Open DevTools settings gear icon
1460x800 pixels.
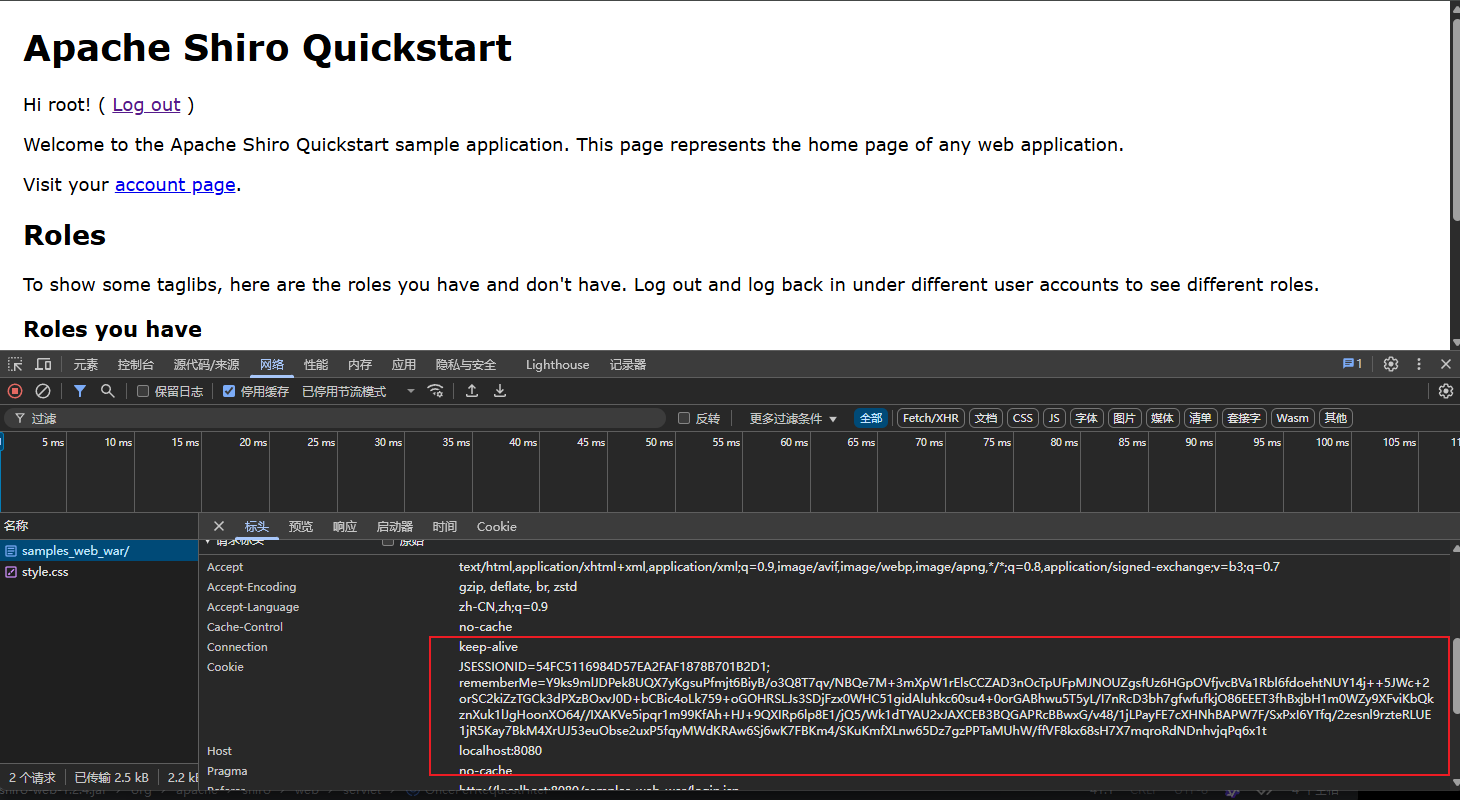(1391, 364)
